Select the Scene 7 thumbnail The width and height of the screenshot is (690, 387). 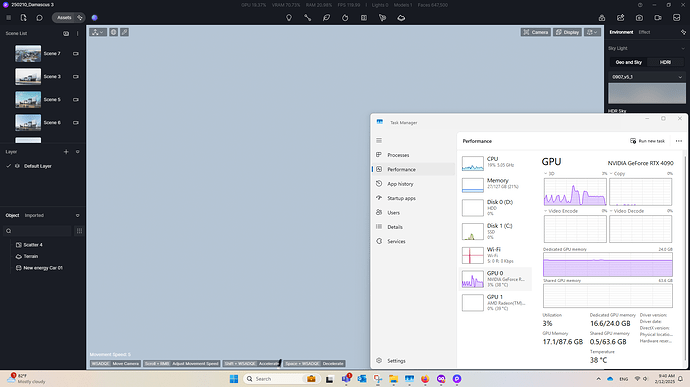pyautogui.click(x=28, y=53)
